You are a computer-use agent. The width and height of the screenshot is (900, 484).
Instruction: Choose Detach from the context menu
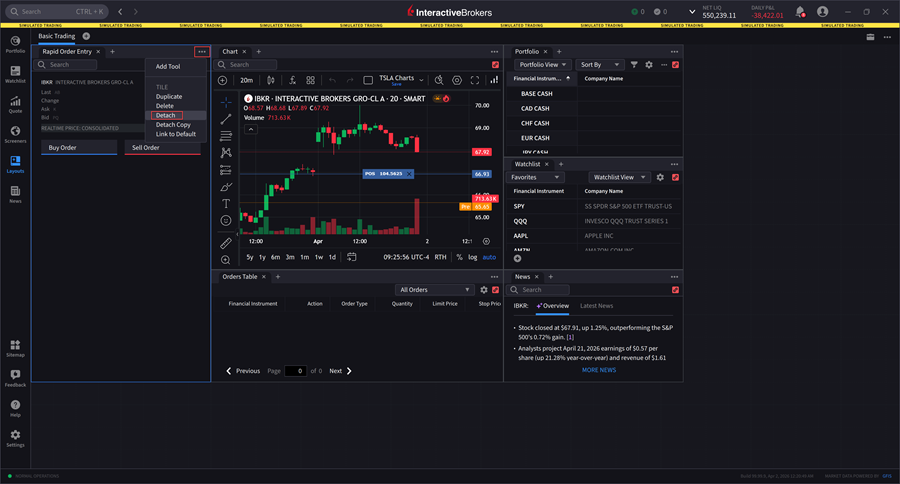(166, 116)
